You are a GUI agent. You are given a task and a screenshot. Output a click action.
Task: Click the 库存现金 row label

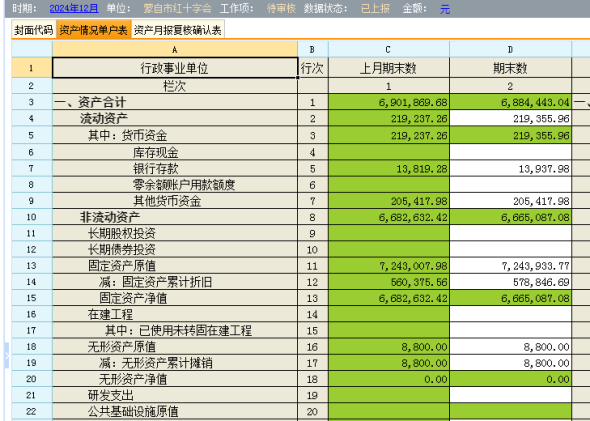(x=156, y=152)
